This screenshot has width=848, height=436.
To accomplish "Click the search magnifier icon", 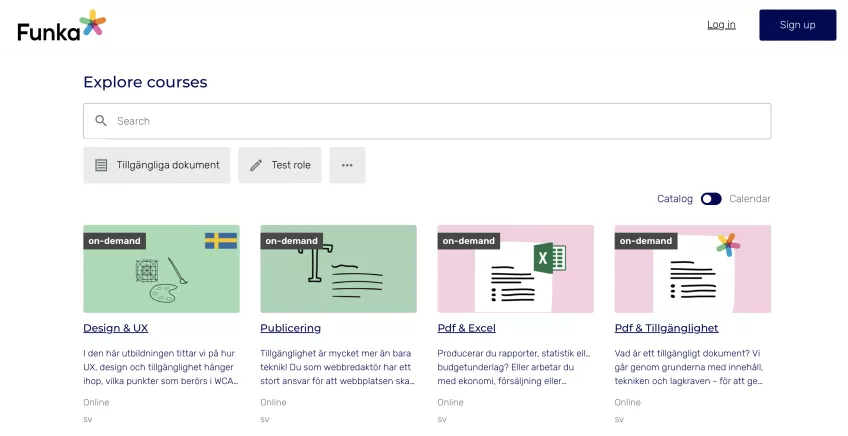I will pos(101,121).
